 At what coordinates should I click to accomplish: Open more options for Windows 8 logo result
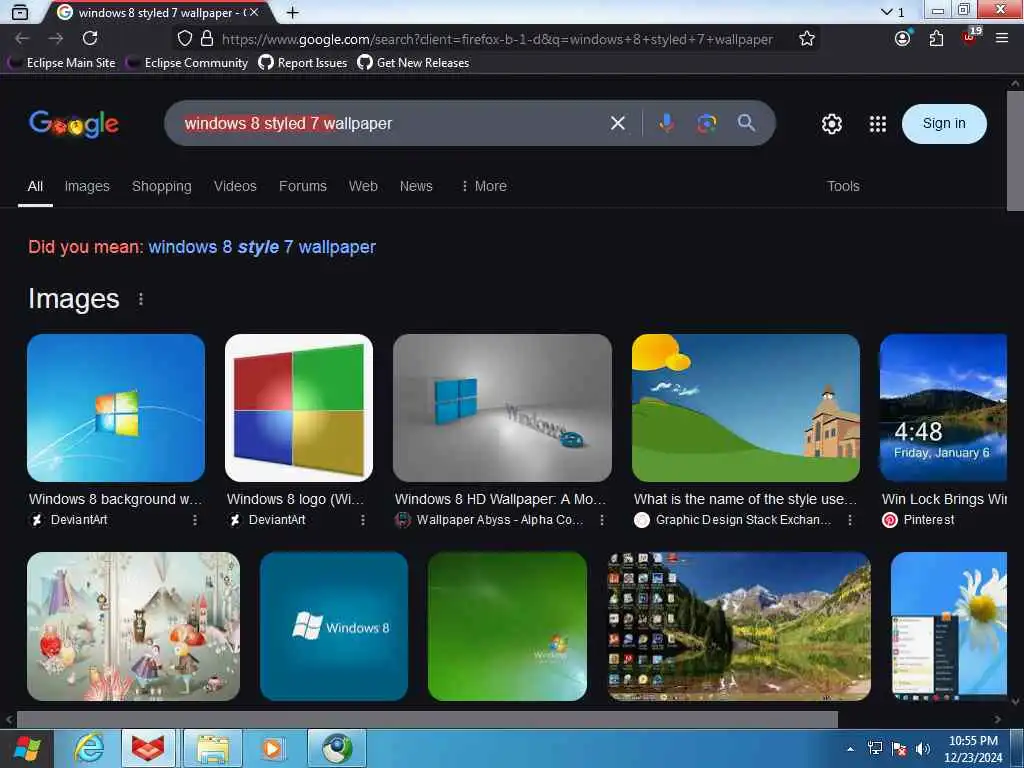point(362,520)
